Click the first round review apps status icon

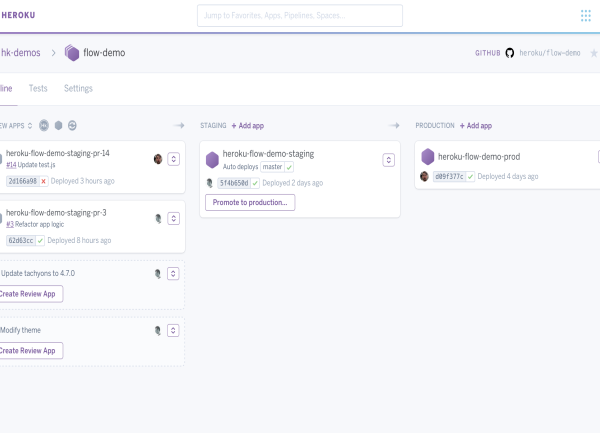(x=44, y=125)
